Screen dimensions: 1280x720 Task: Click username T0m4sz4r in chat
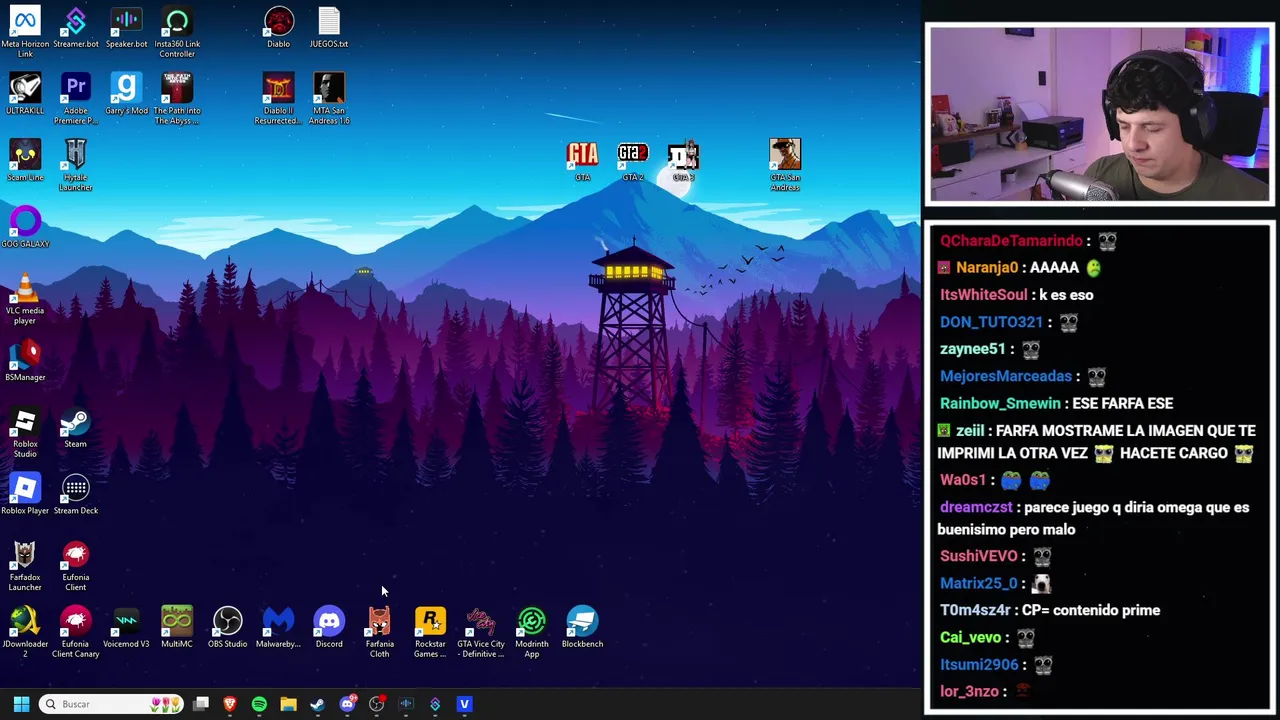point(975,610)
